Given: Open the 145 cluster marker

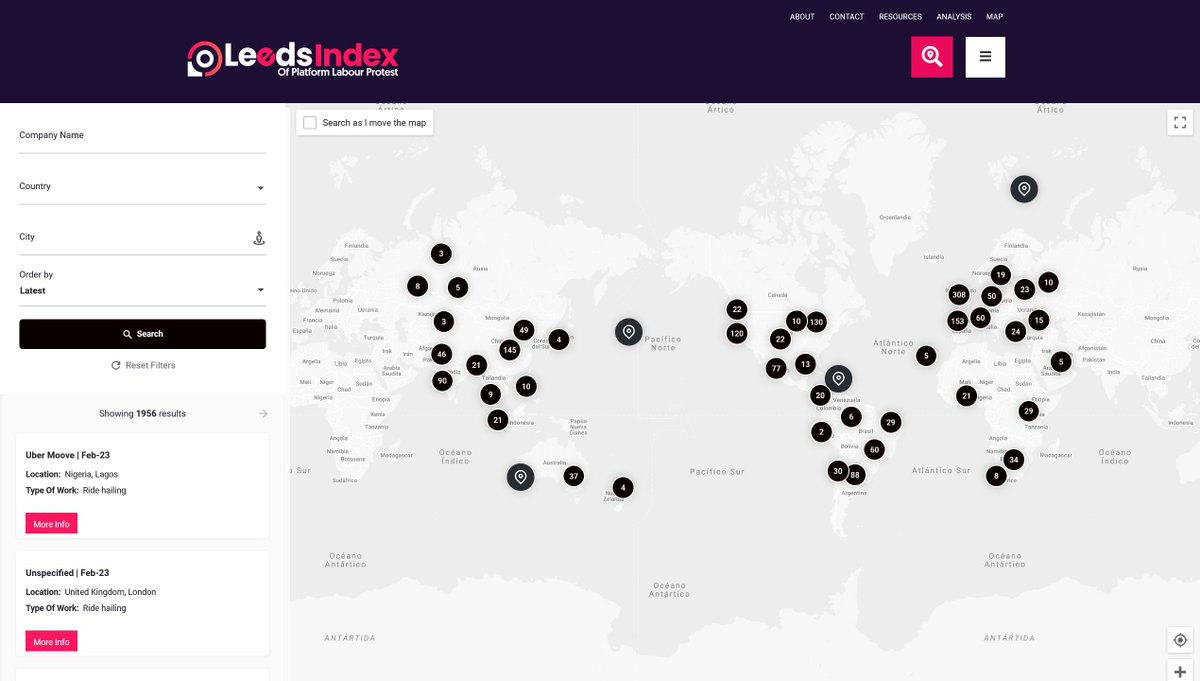Looking at the screenshot, I should (x=509, y=349).
